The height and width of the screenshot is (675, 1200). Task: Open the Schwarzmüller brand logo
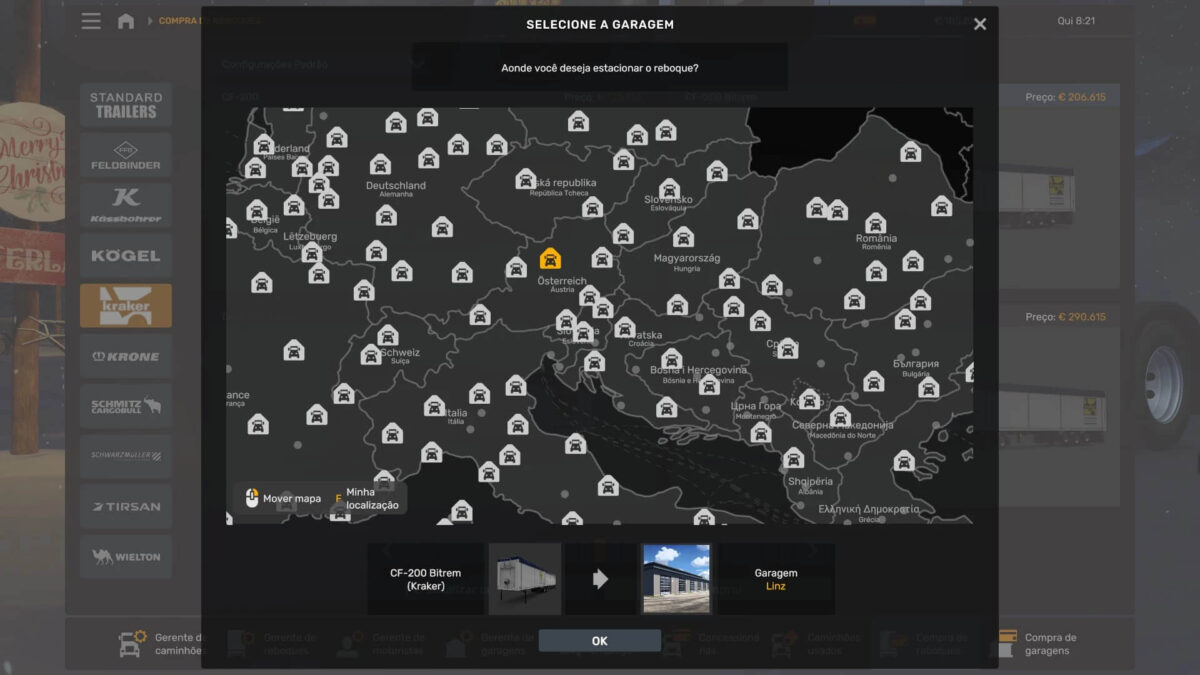click(126, 456)
